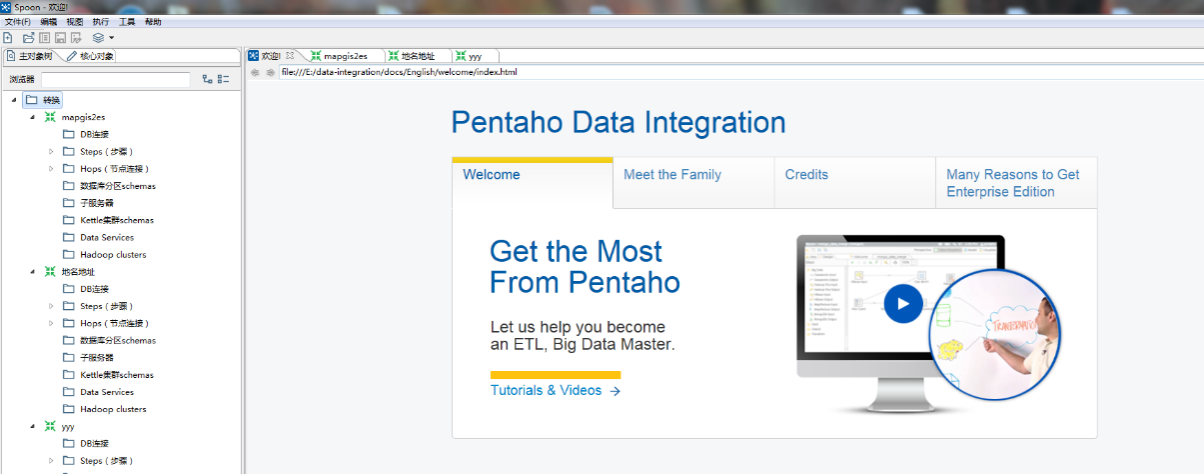
Task: Click the yyy transformation icon in tree
Action: click(x=50, y=426)
